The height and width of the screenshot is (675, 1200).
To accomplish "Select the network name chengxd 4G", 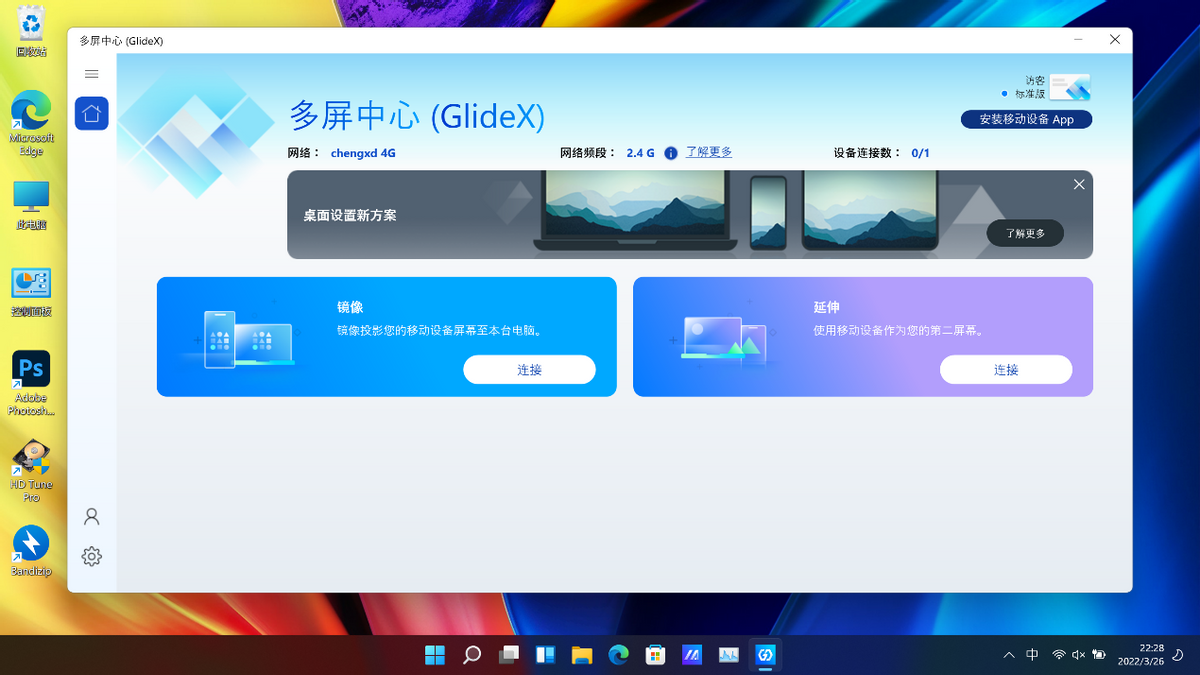I will (363, 153).
